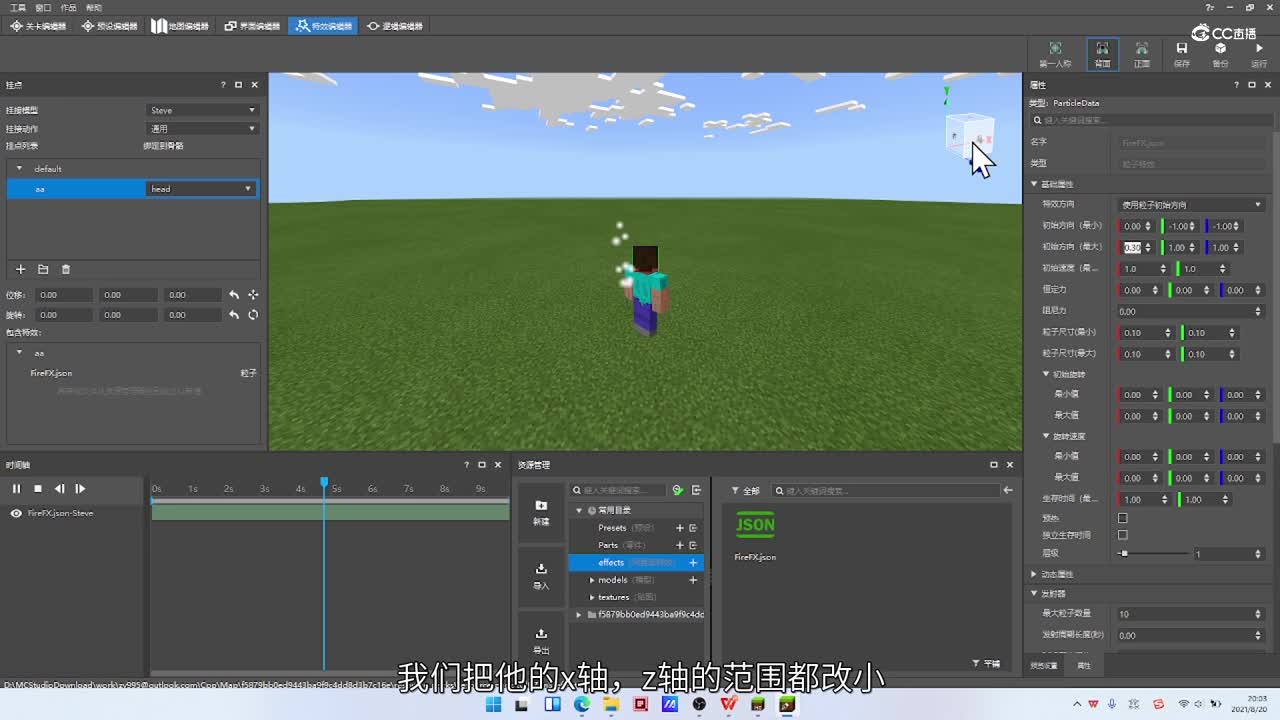This screenshot has height=720, width=1280.
Task: Toggle the 预热 checkbox
Action: [x=1122, y=518]
